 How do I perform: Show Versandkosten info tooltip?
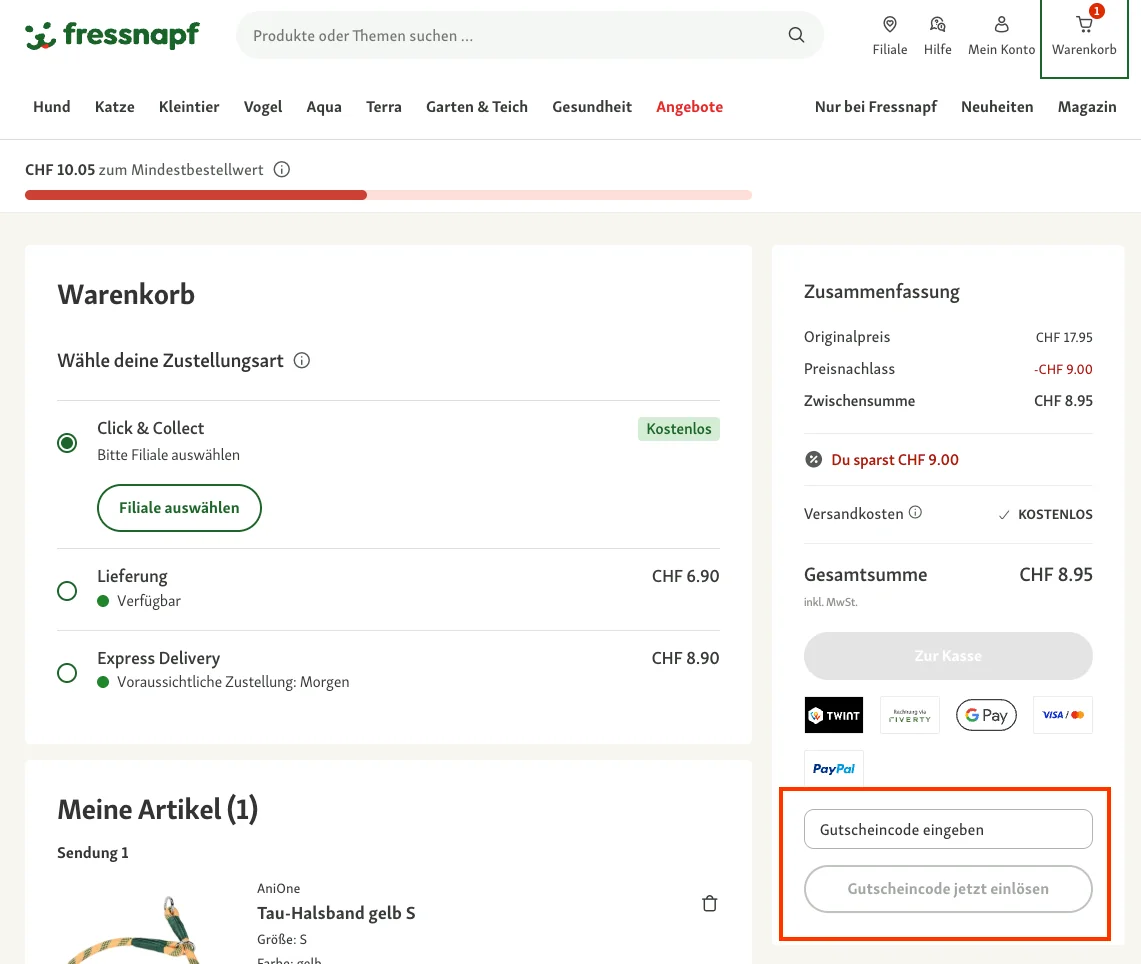[915, 512]
